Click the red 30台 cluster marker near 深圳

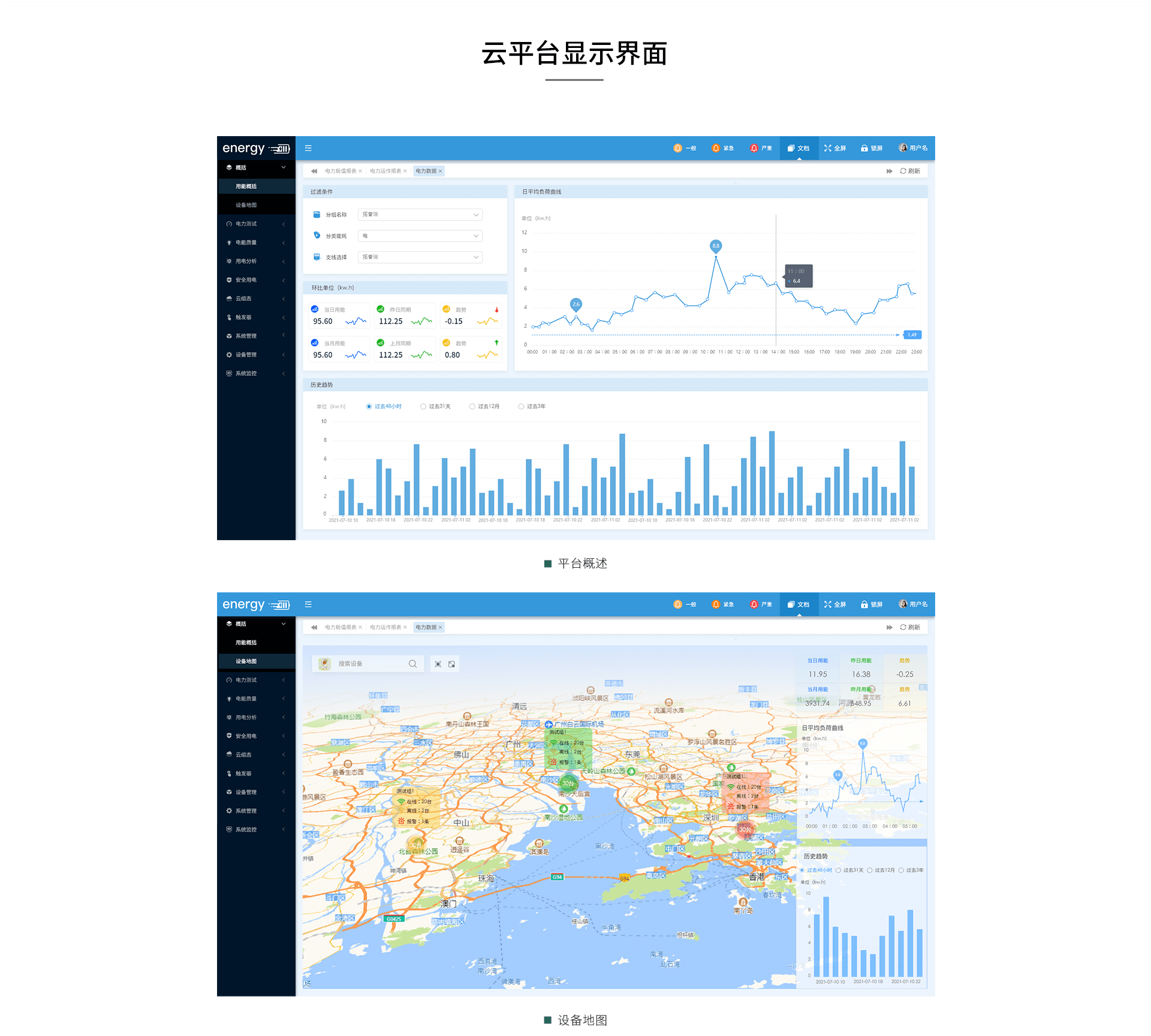tap(745, 830)
